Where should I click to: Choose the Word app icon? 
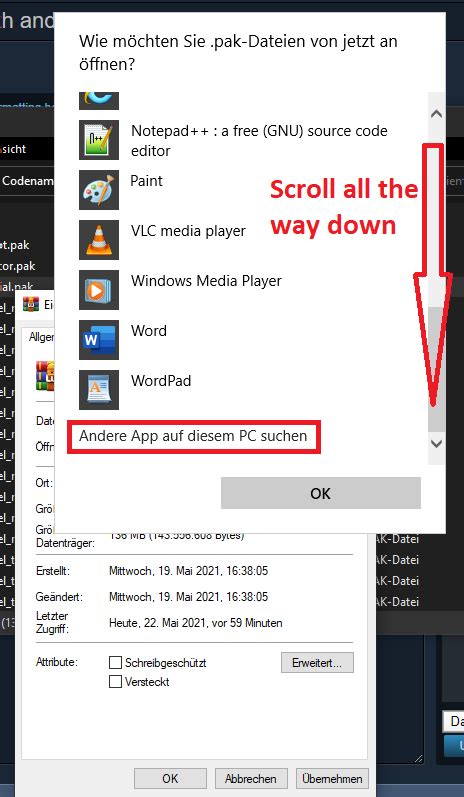pyautogui.click(x=99, y=340)
